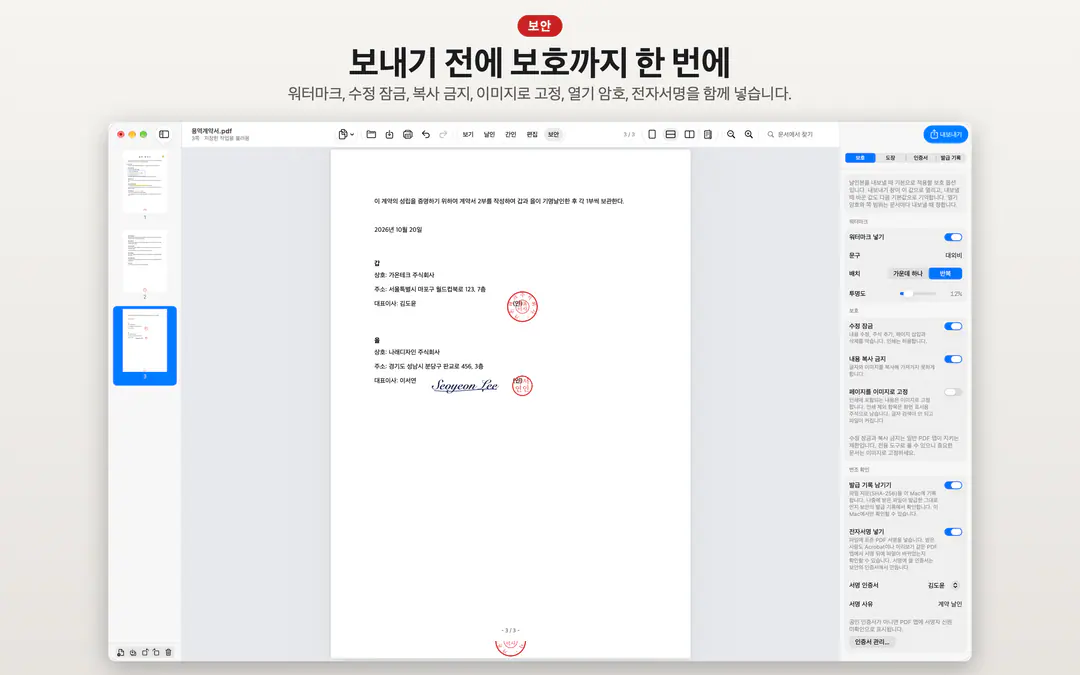Undo with the curved arrow icon
The height and width of the screenshot is (675, 1080).
(x=426, y=134)
